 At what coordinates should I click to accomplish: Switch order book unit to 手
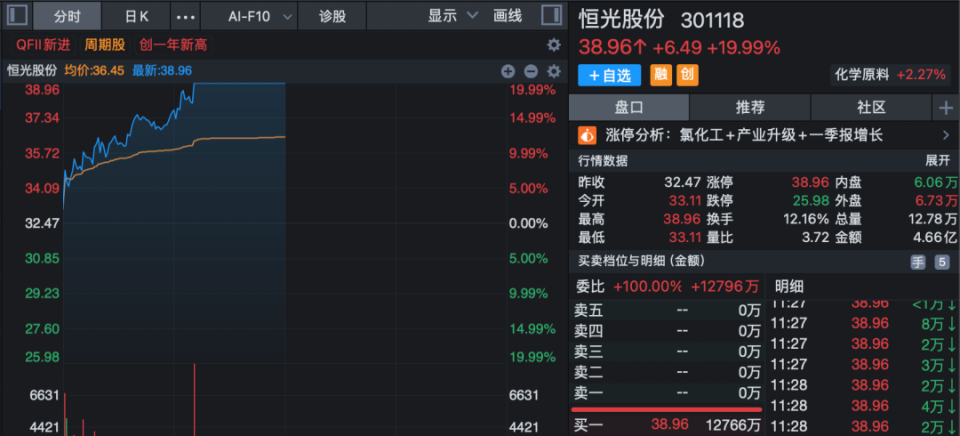point(918,262)
